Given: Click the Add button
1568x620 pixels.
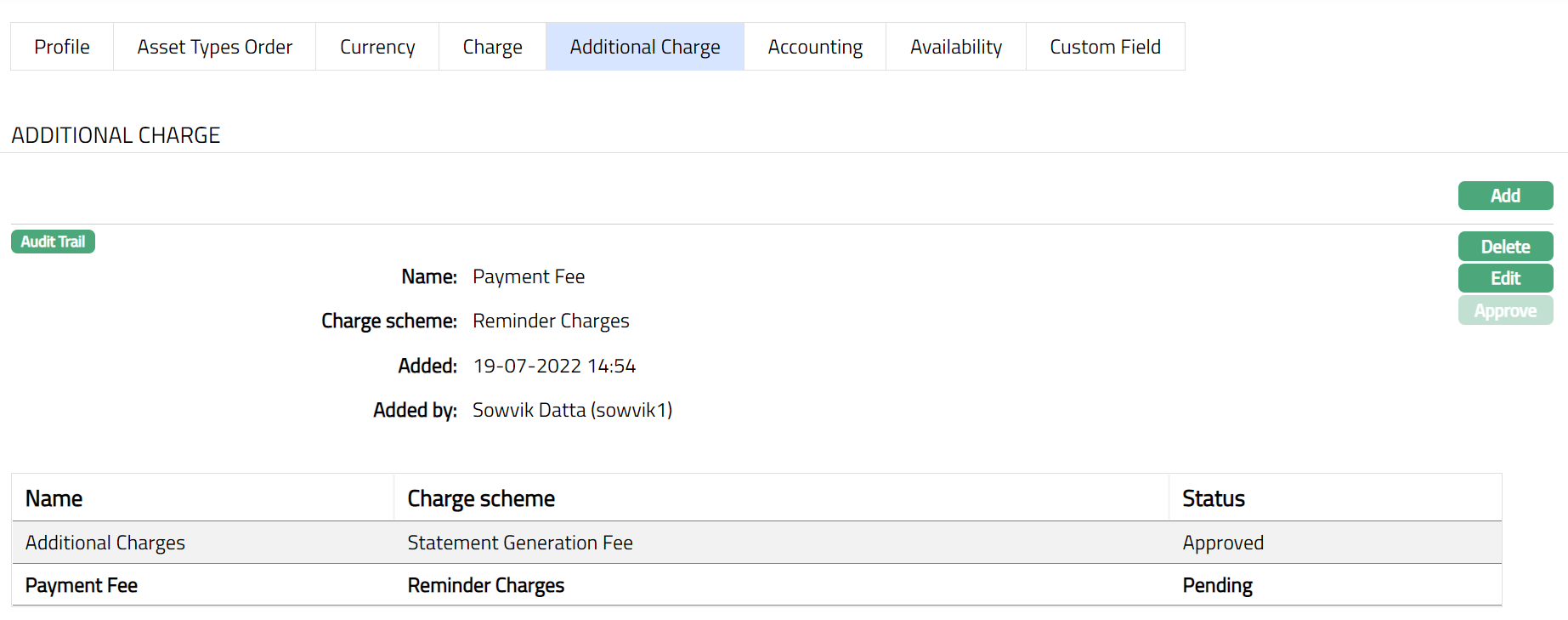Looking at the screenshot, I should pyautogui.click(x=1504, y=196).
